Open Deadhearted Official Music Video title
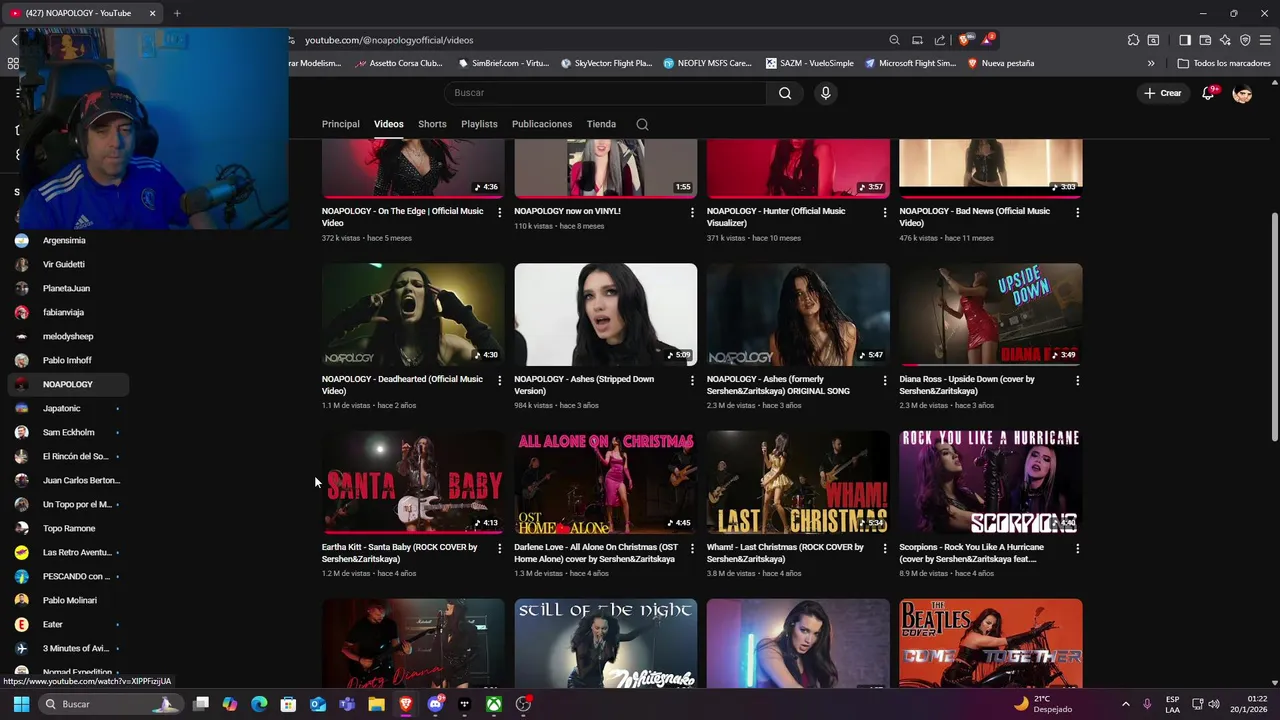The image size is (1280, 720). click(402, 385)
